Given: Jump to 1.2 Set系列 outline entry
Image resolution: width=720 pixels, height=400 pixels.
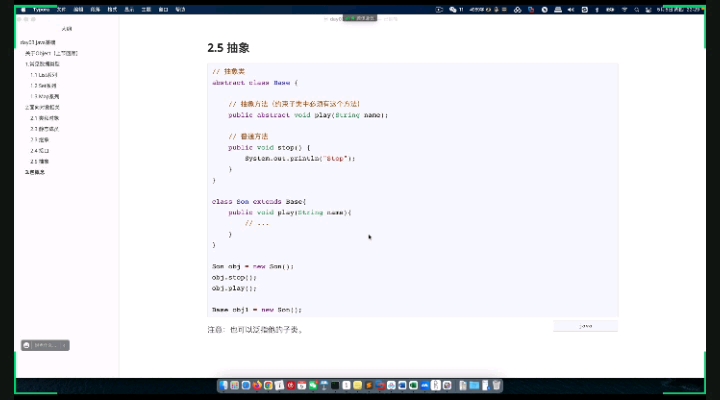Looking at the screenshot, I should coord(44,85).
